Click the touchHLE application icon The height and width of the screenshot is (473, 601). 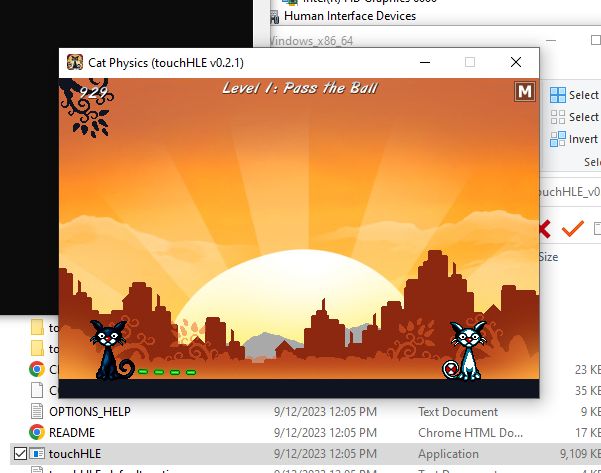click(37, 454)
